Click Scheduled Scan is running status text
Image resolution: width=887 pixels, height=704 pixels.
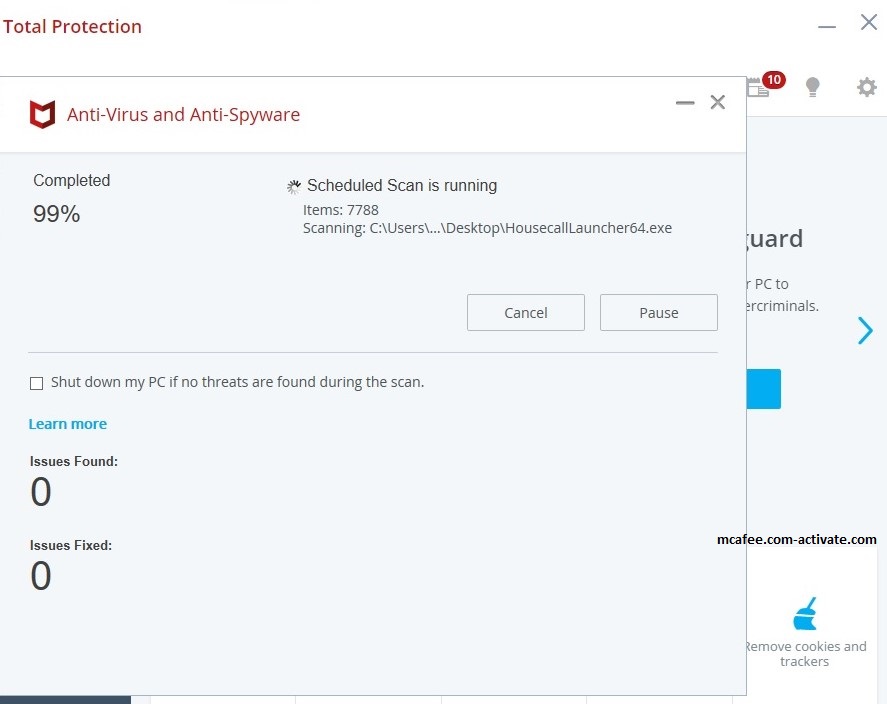point(402,185)
